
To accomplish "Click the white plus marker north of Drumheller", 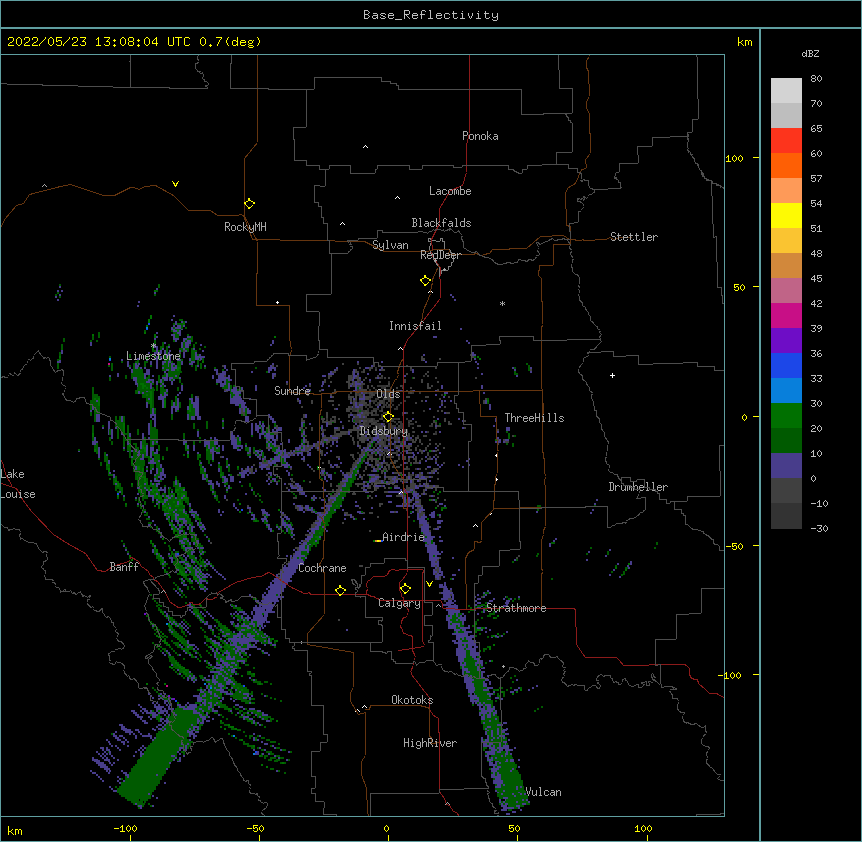I will [612, 375].
